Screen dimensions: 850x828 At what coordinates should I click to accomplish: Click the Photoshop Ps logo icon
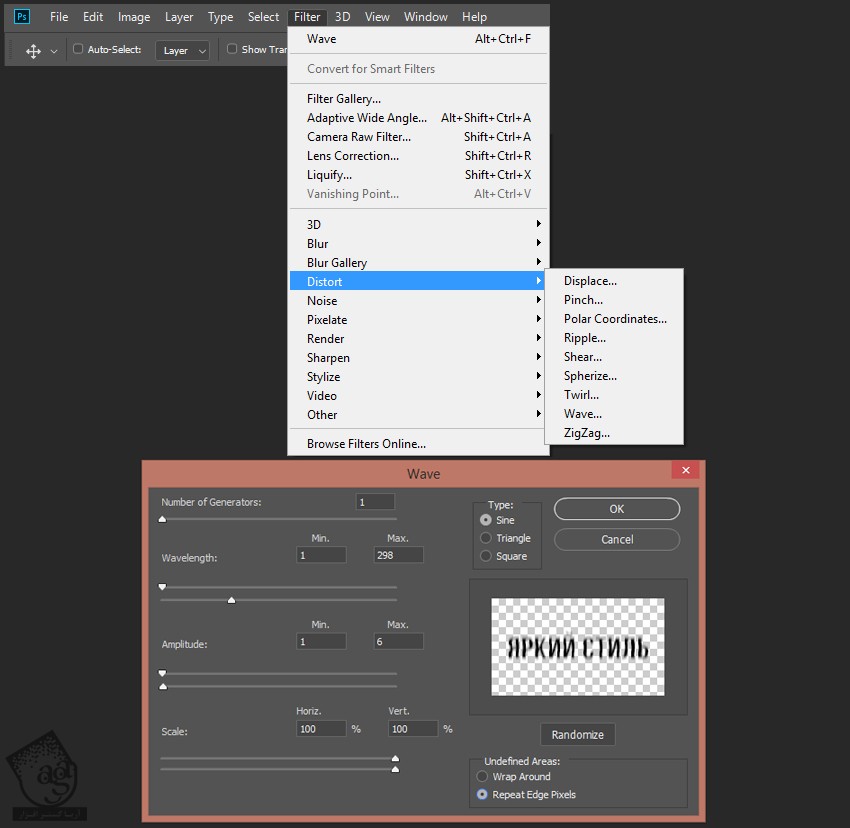pos(22,17)
